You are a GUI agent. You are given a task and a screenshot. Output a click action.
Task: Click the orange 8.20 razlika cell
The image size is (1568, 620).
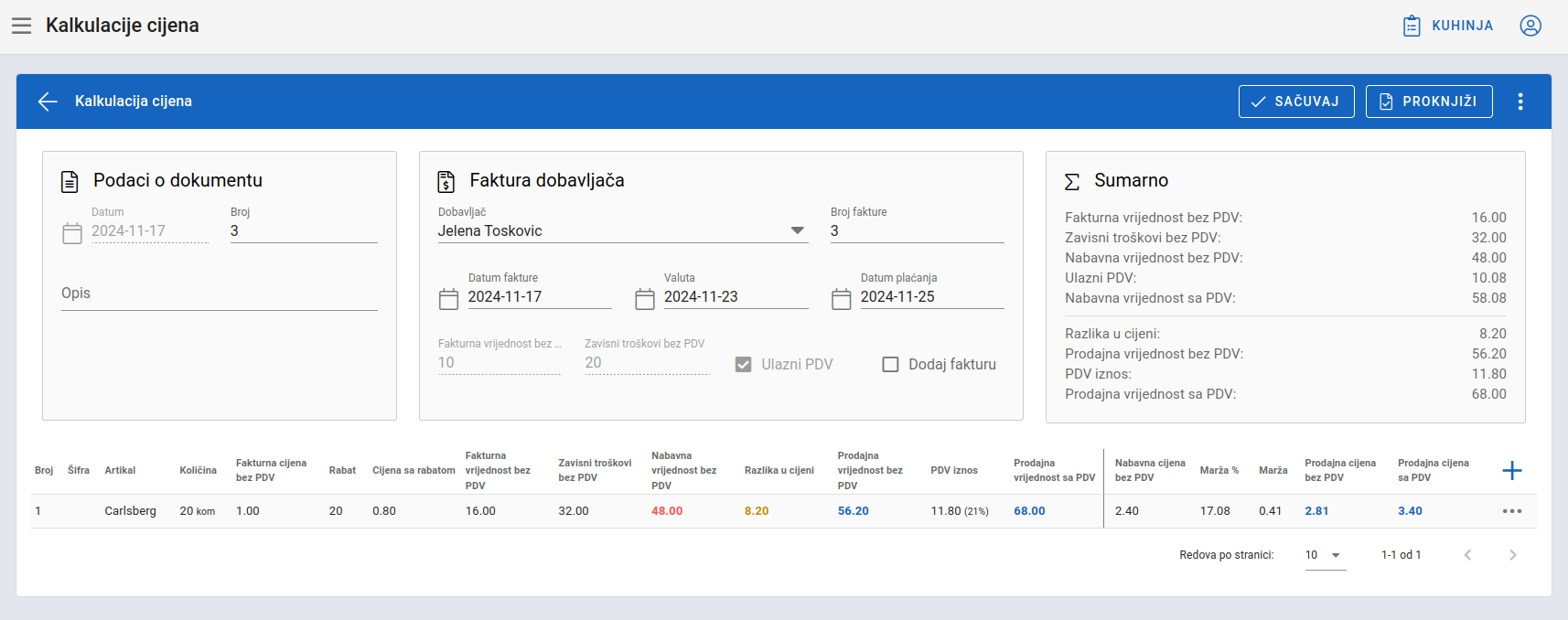coord(757,511)
